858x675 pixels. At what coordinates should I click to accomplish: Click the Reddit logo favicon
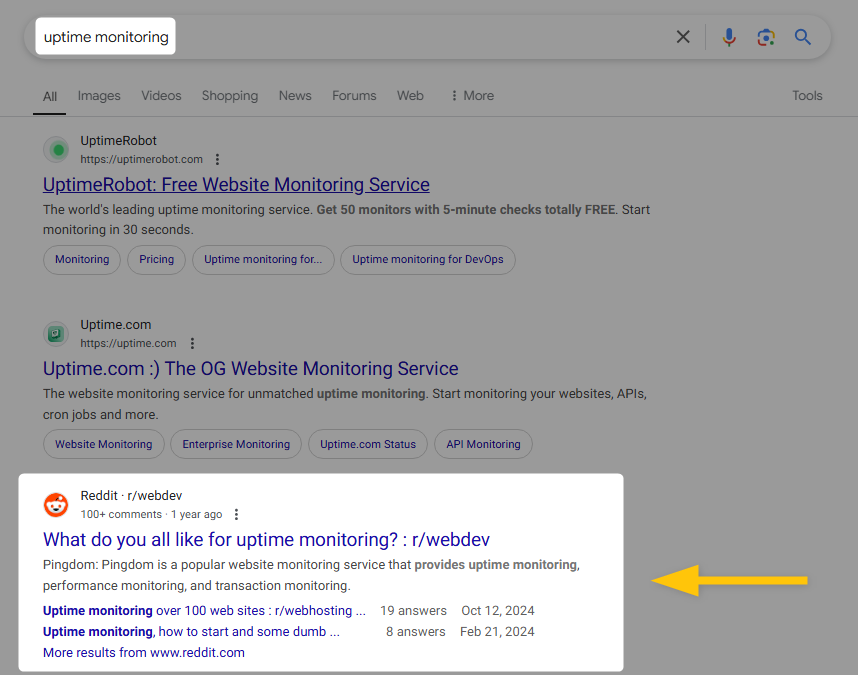tap(56, 504)
